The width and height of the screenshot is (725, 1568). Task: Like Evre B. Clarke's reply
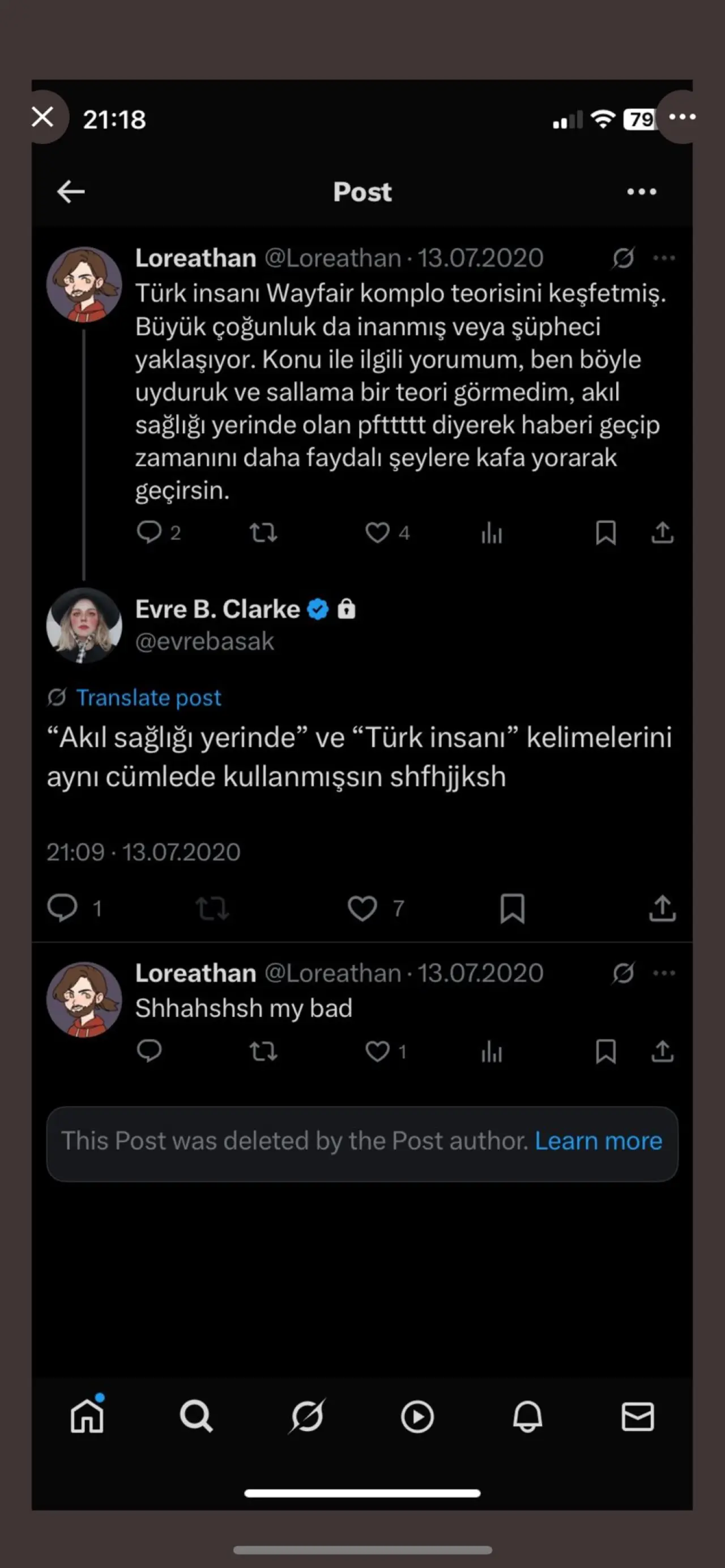pyautogui.click(x=362, y=908)
